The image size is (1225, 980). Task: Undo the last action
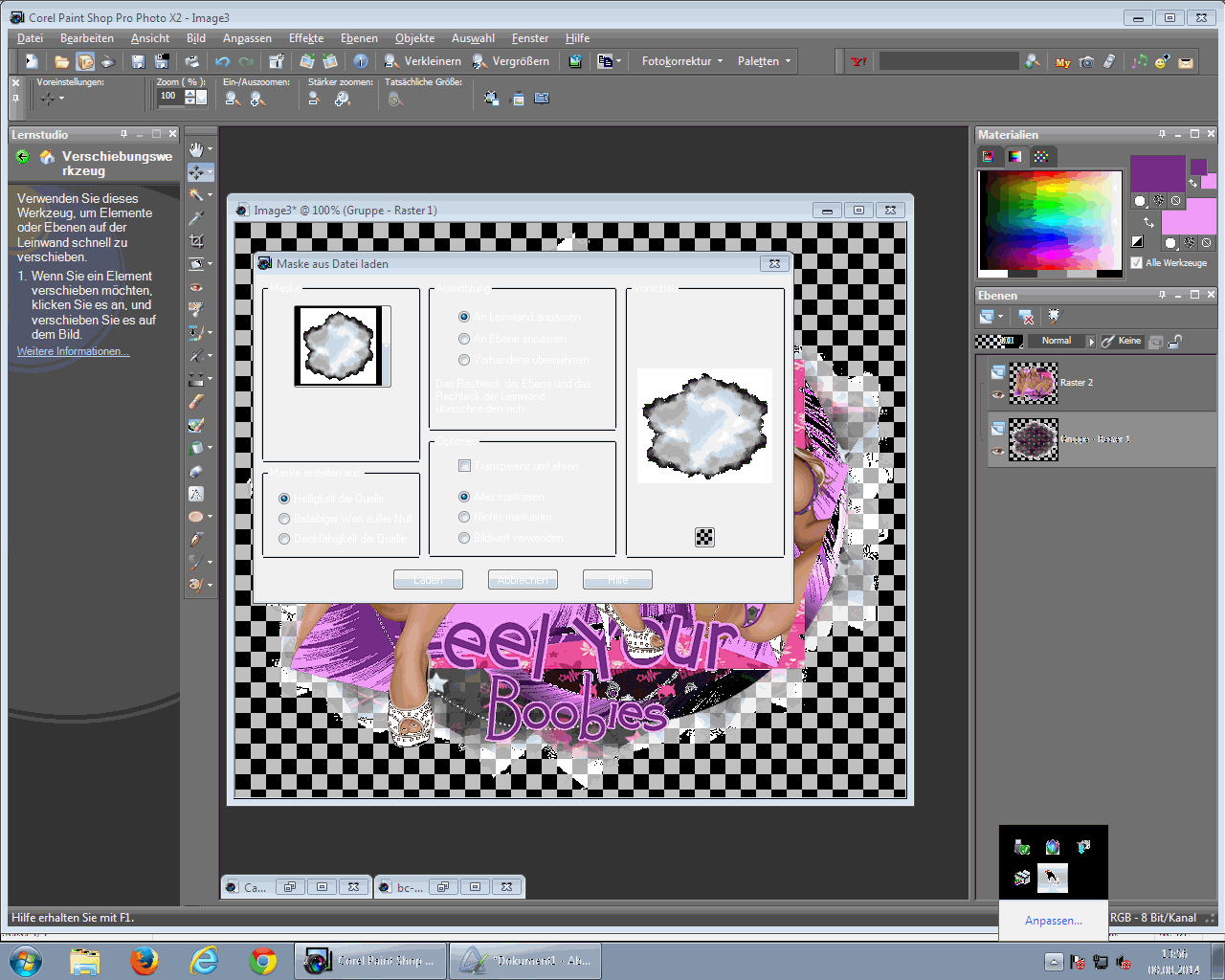pos(223,61)
